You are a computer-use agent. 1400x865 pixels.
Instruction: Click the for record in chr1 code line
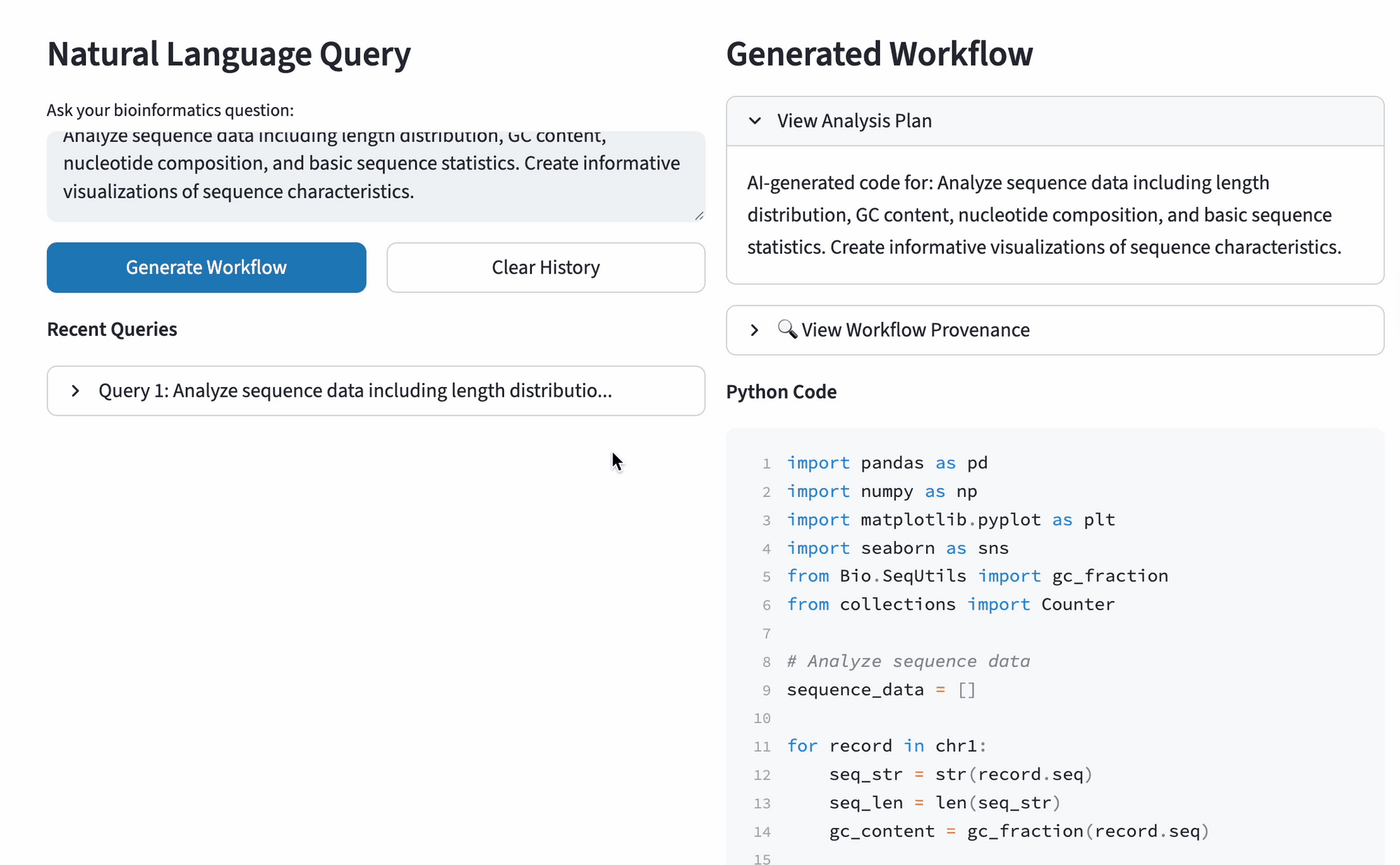[886, 746]
